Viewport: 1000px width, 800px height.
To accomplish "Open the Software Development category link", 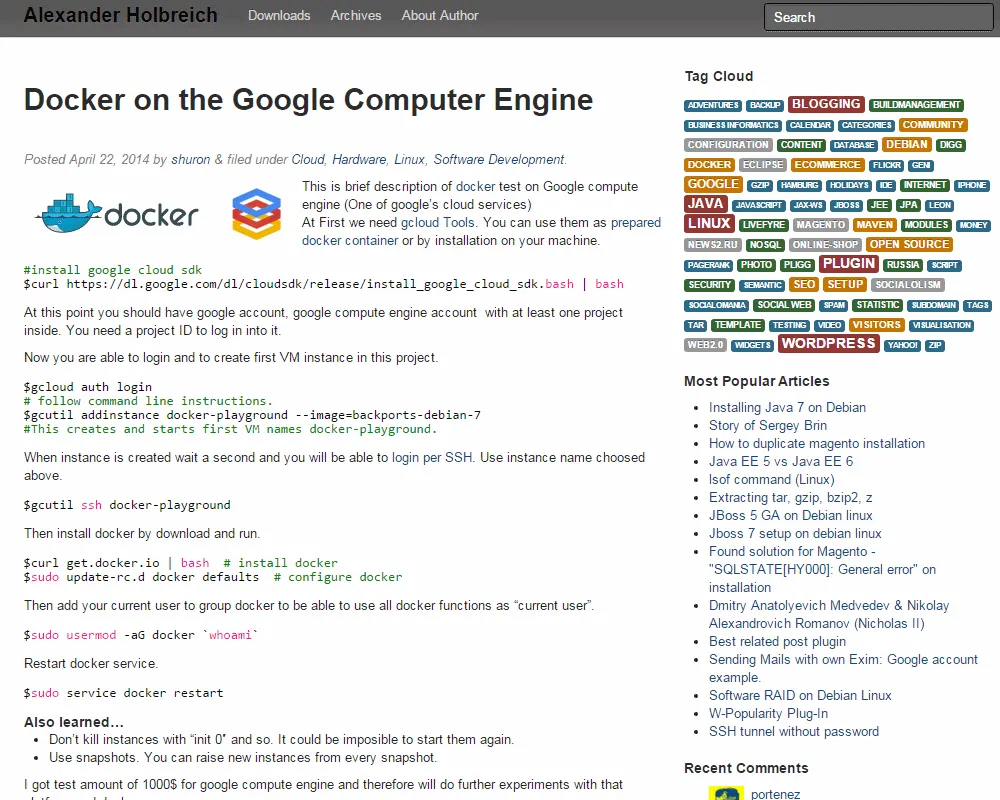I will coord(499,159).
